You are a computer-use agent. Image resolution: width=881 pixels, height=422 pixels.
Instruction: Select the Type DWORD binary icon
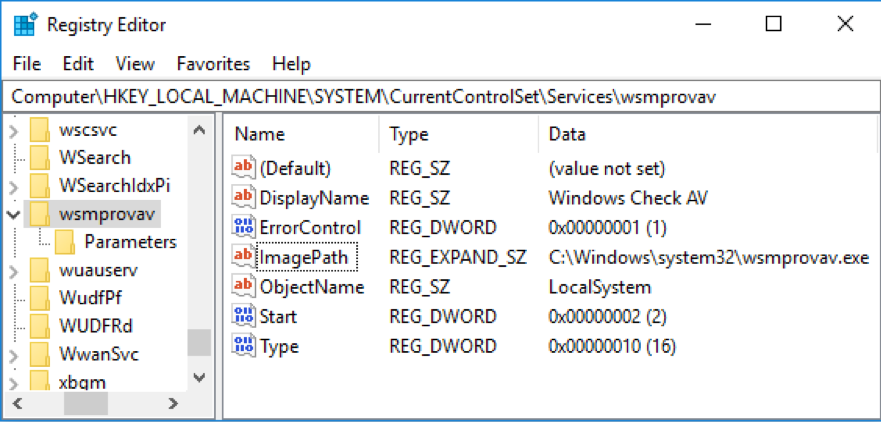tap(243, 346)
